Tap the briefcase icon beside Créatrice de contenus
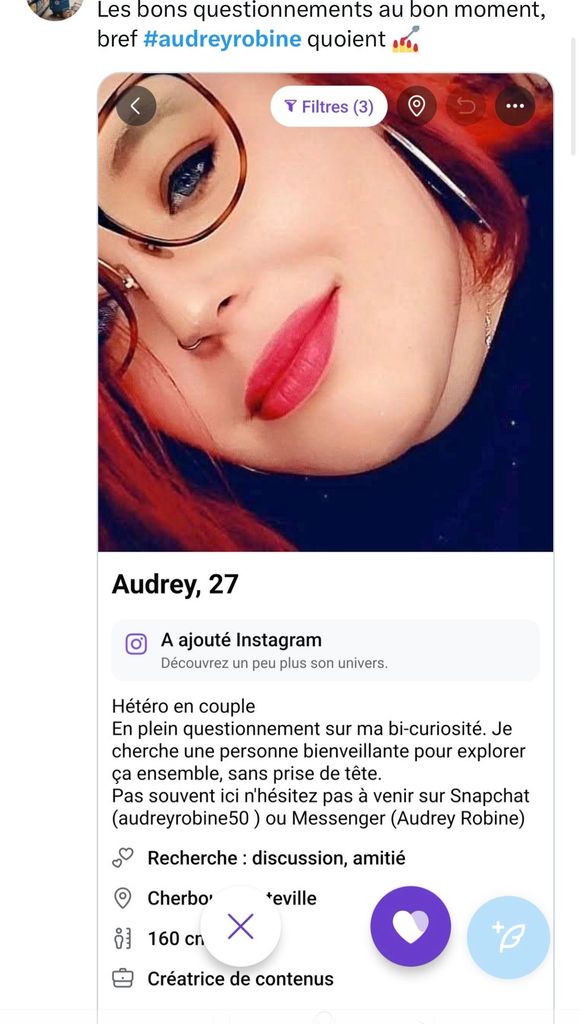 122,978
